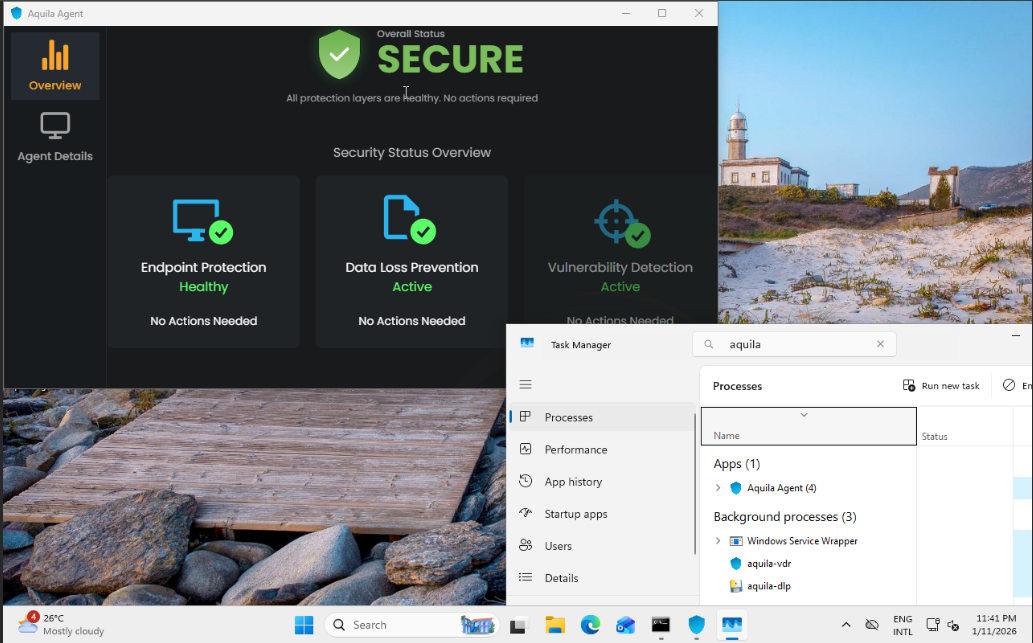
Task: Toggle the Task Manager hamburger navigation menu
Action: click(526, 384)
